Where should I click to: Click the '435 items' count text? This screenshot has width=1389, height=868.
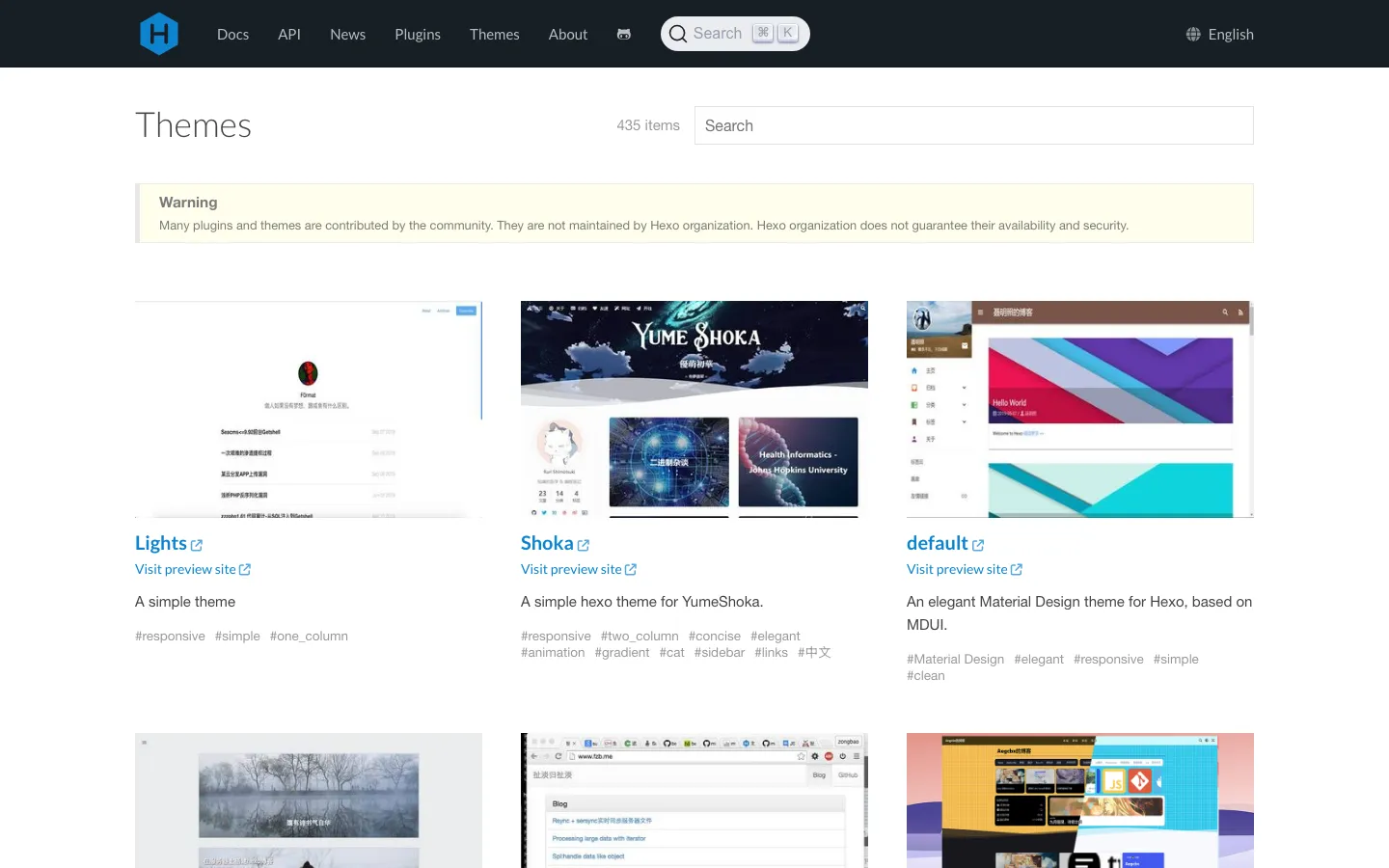click(648, 125)
